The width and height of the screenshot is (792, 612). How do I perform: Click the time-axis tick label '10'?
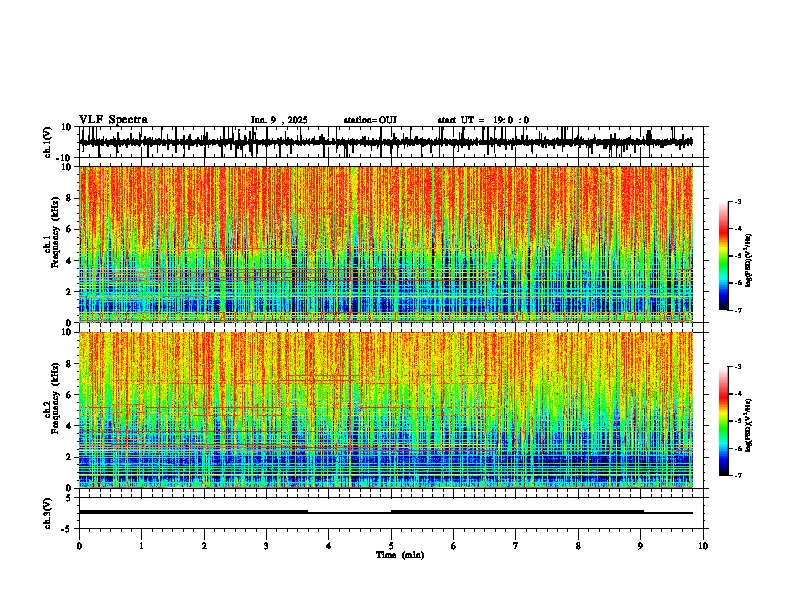click(x=703, y=546)
